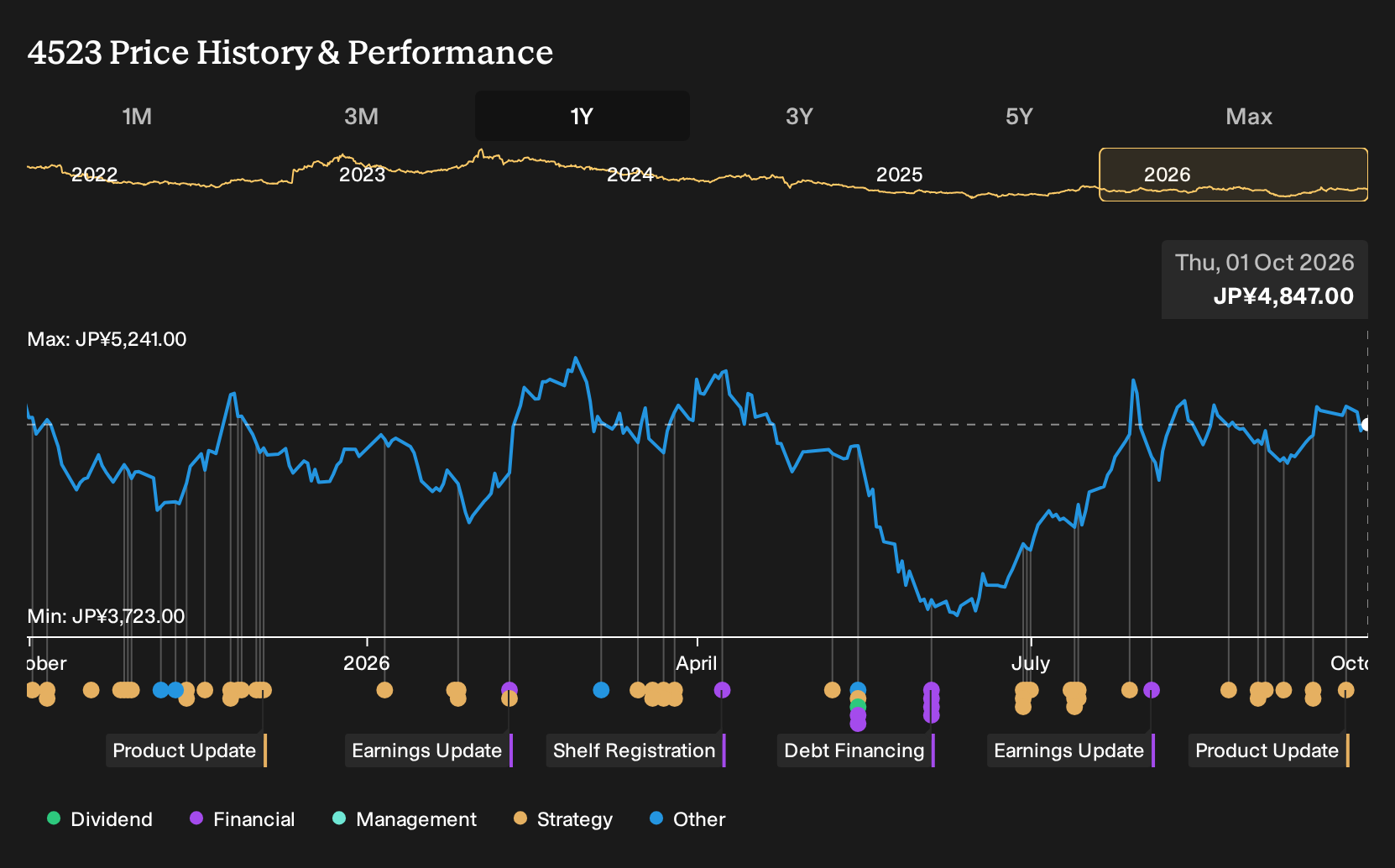This screenshot has height=868, width=1395.
Task: Click the JP¥4,847.00 price readout
Action: point(1283,296)
